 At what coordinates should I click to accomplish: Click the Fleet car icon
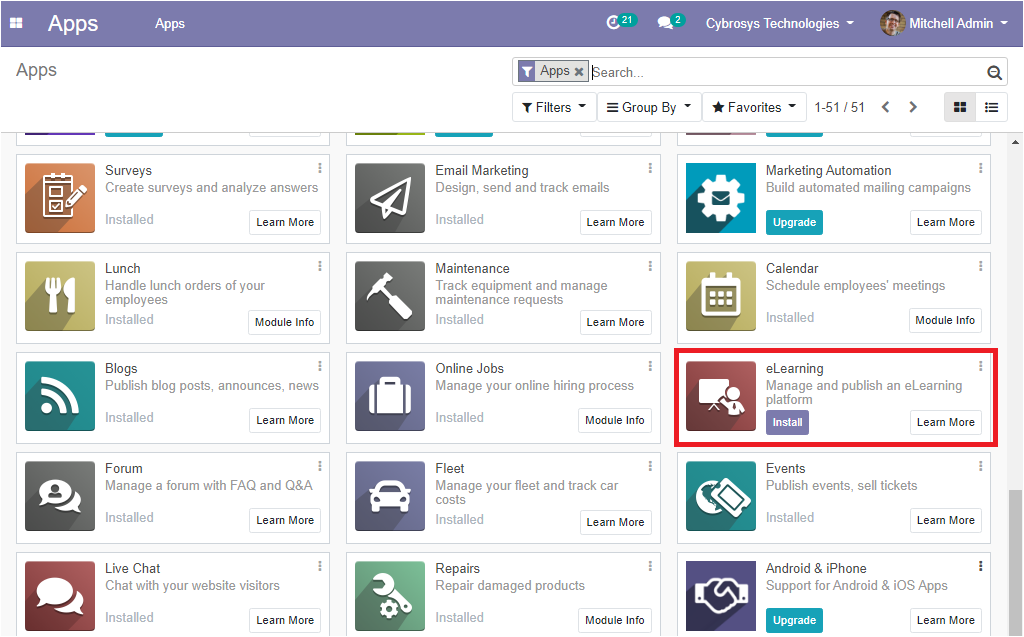(x=390, y=496)
